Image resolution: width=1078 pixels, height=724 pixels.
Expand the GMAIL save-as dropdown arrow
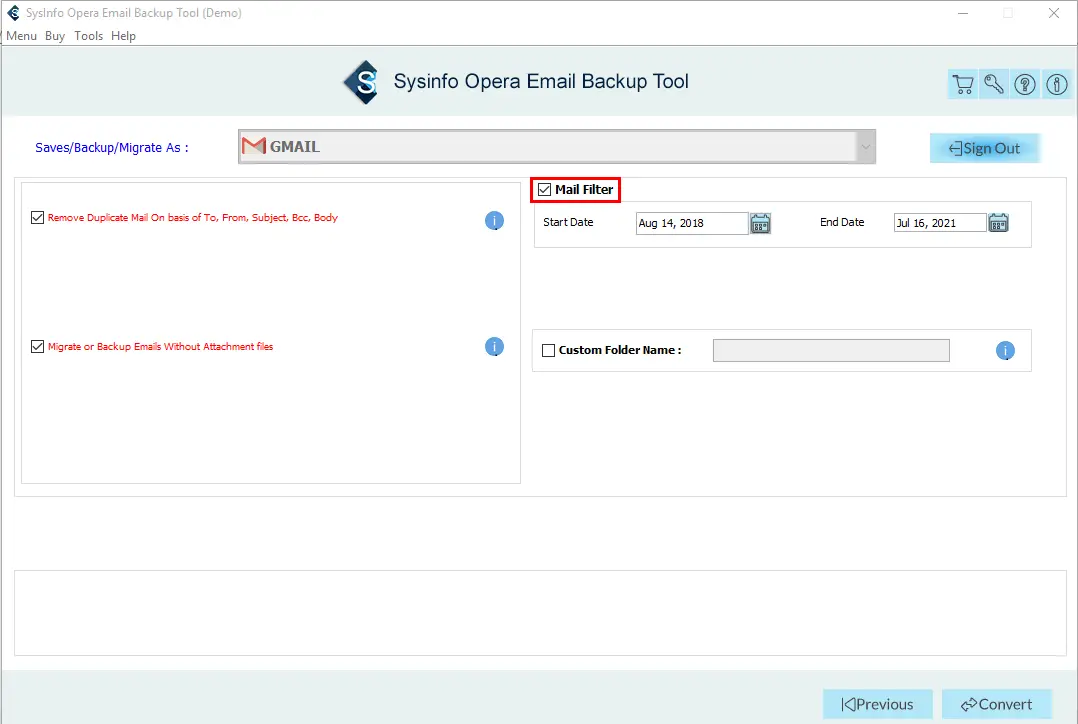click(x=866, y=146)
